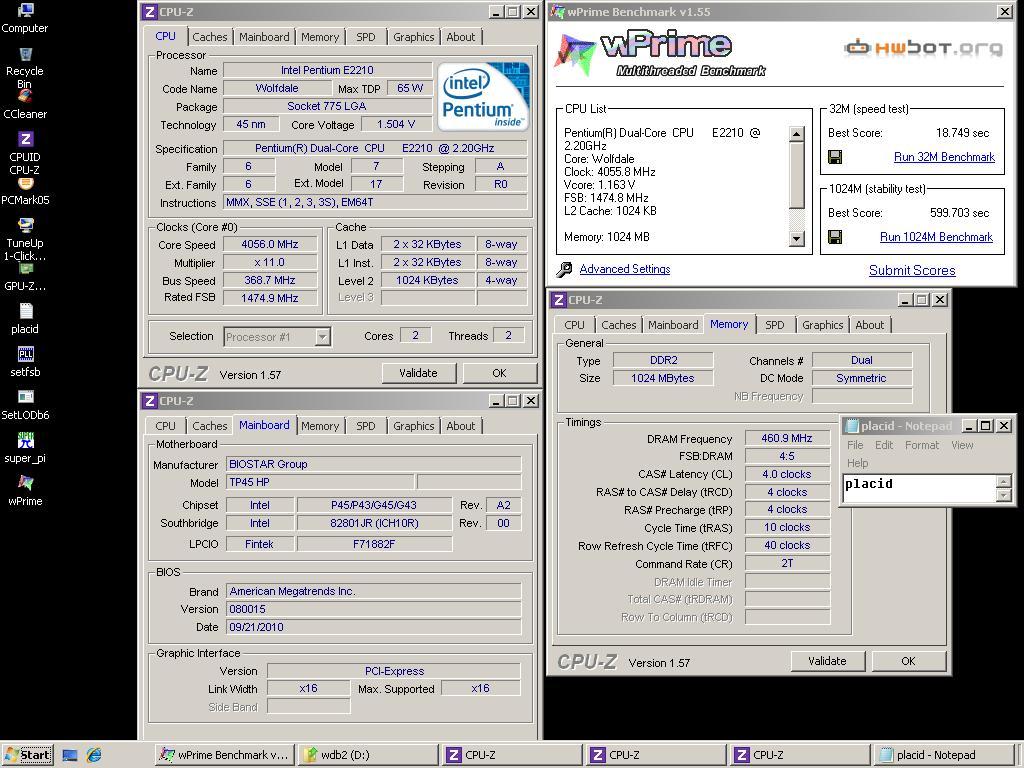Open the View menu in Notepad

click(962, 445)
